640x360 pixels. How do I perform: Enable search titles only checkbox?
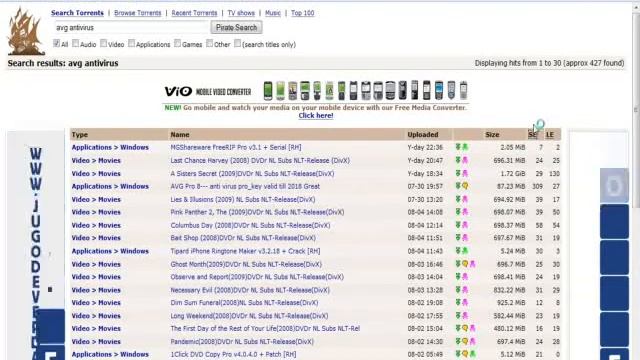[238, 43]
